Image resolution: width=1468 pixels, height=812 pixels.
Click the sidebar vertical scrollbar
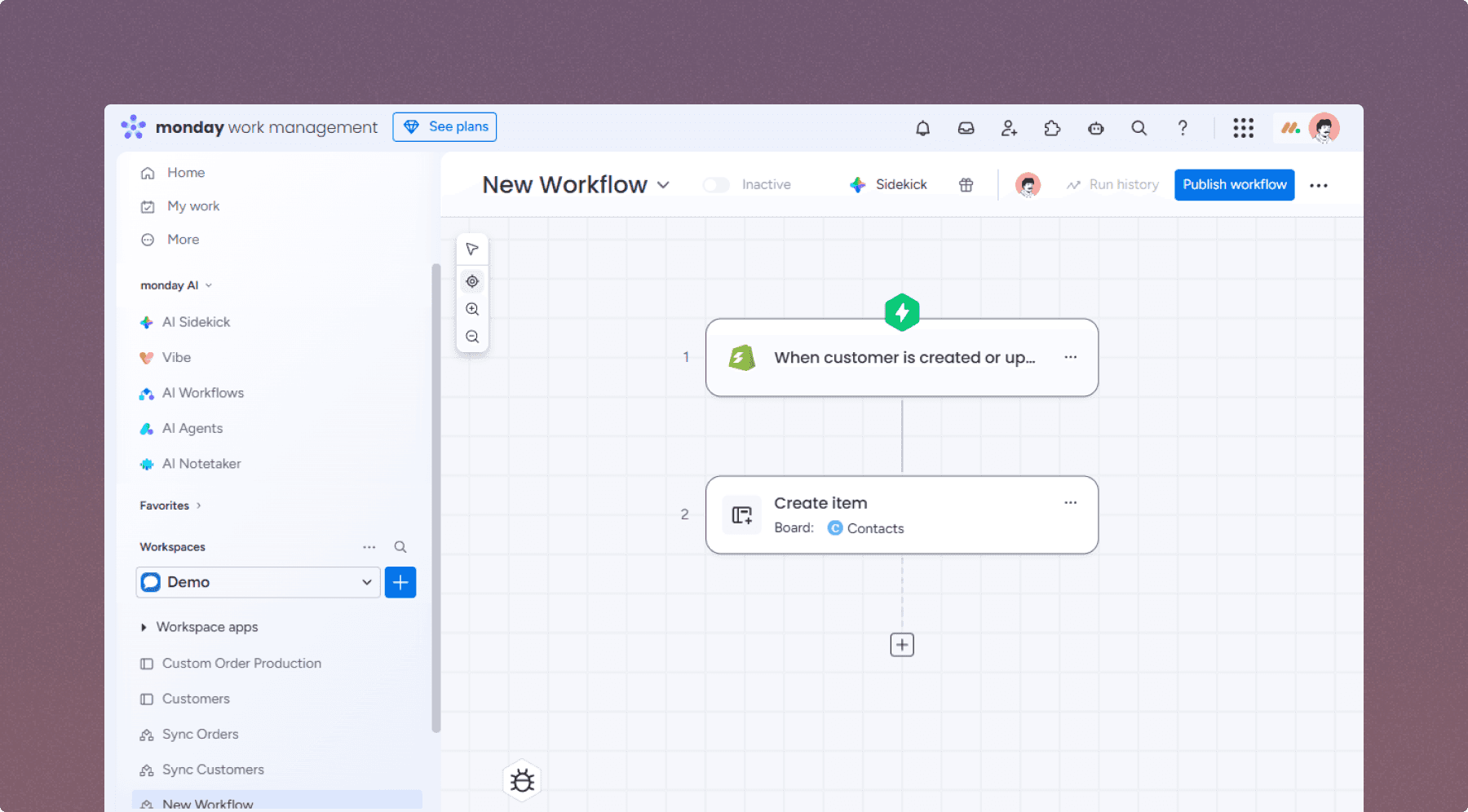[436, 497]
